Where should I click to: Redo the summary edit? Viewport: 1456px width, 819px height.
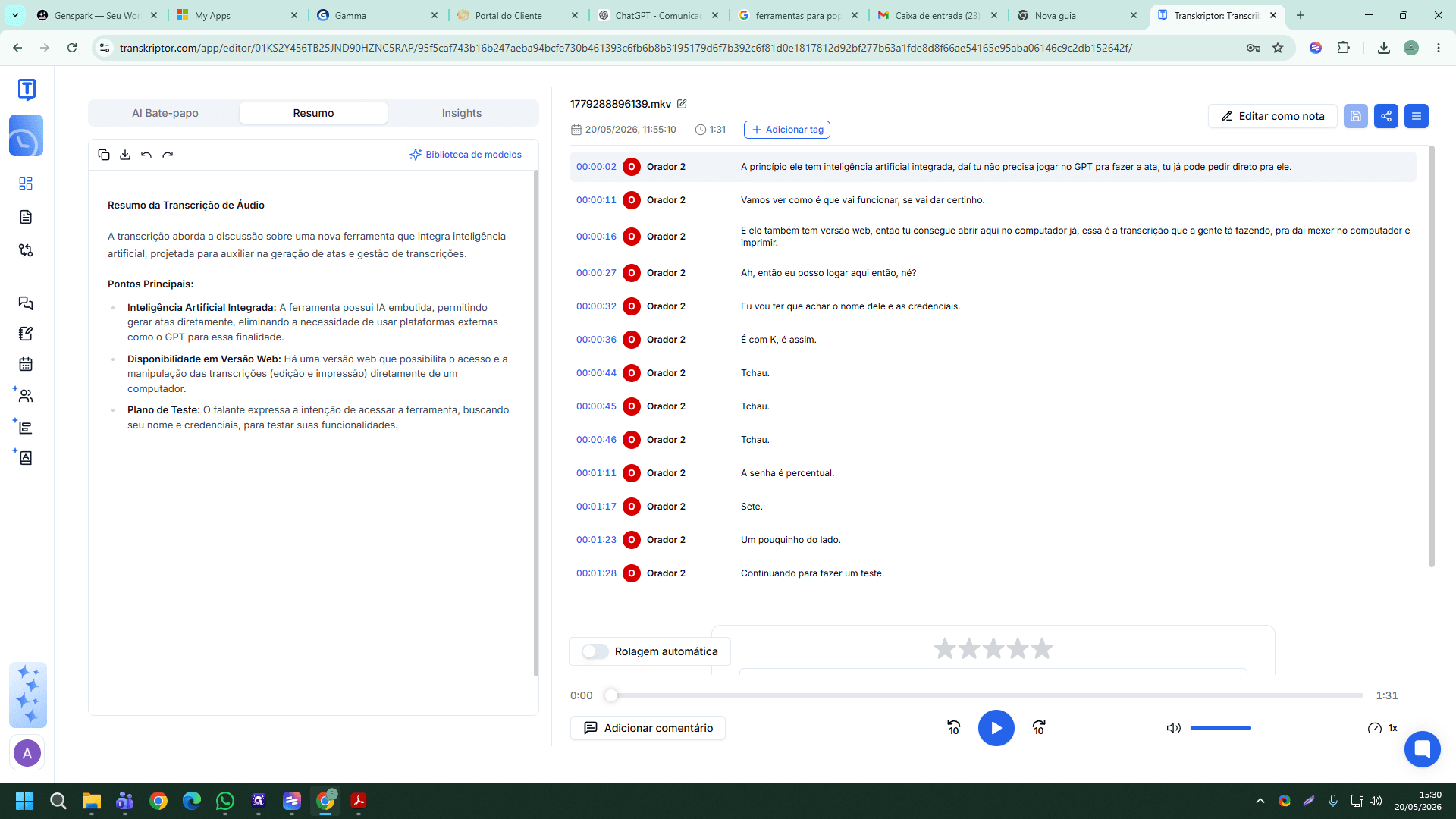tap(168, 155)
